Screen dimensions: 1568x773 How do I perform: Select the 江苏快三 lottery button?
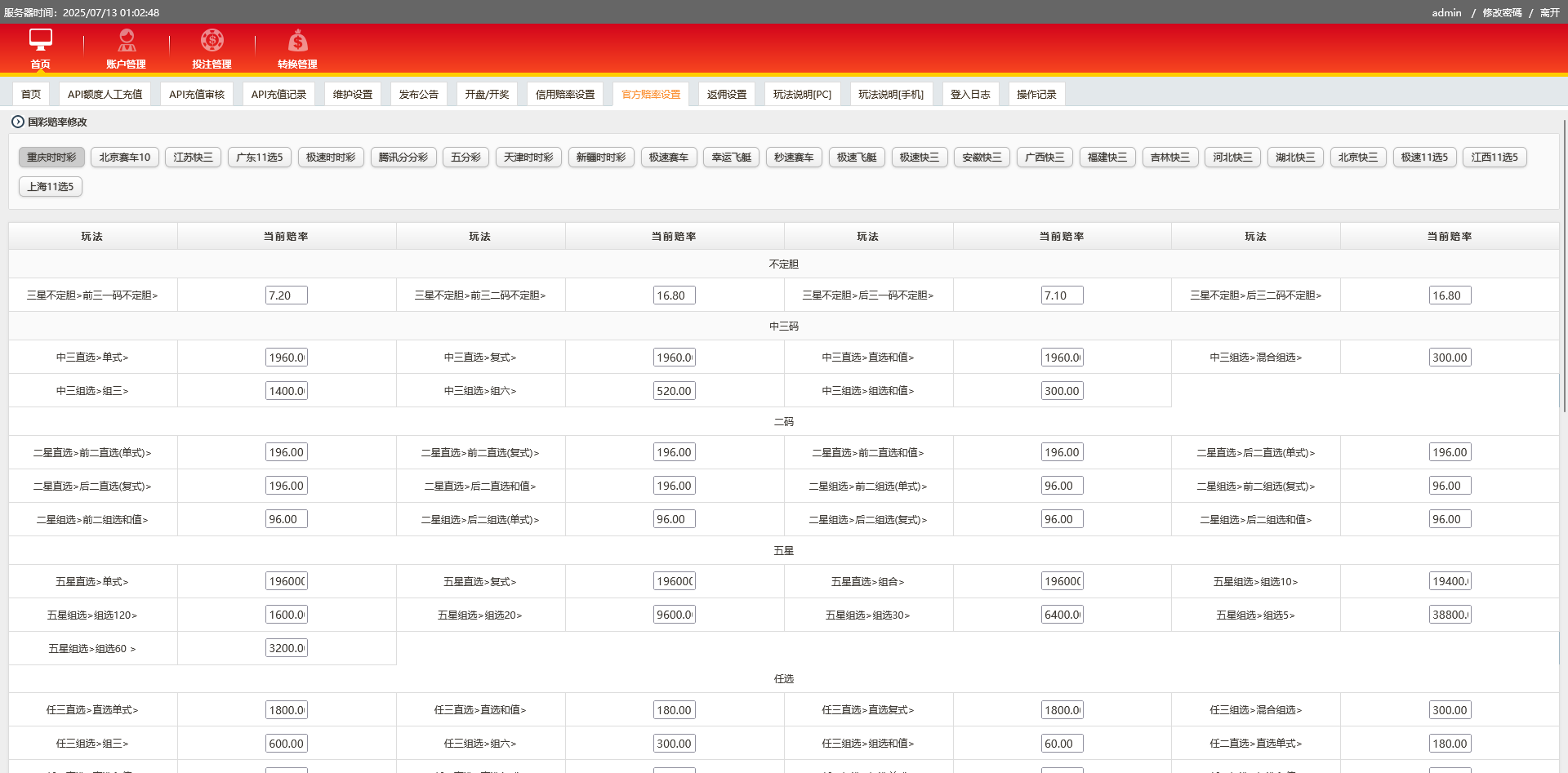pyautogui.click(x=194, y=157)
